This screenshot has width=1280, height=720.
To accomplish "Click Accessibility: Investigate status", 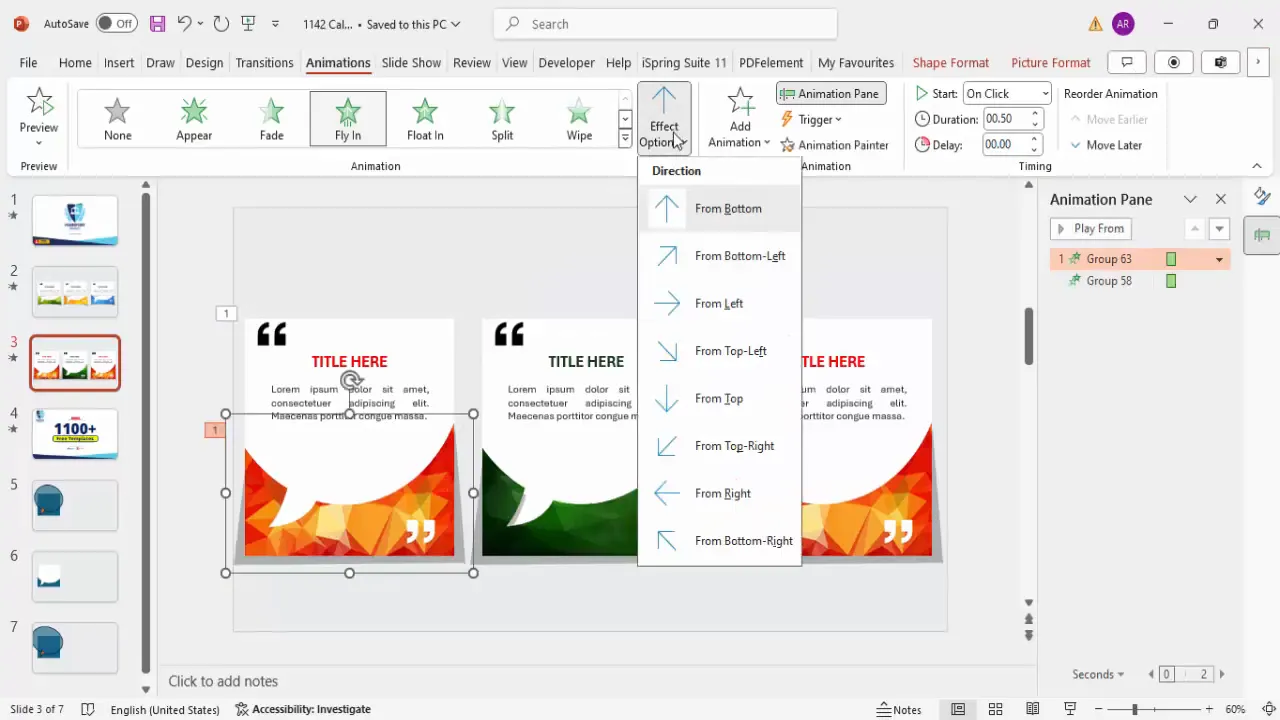I will (303, 709).
